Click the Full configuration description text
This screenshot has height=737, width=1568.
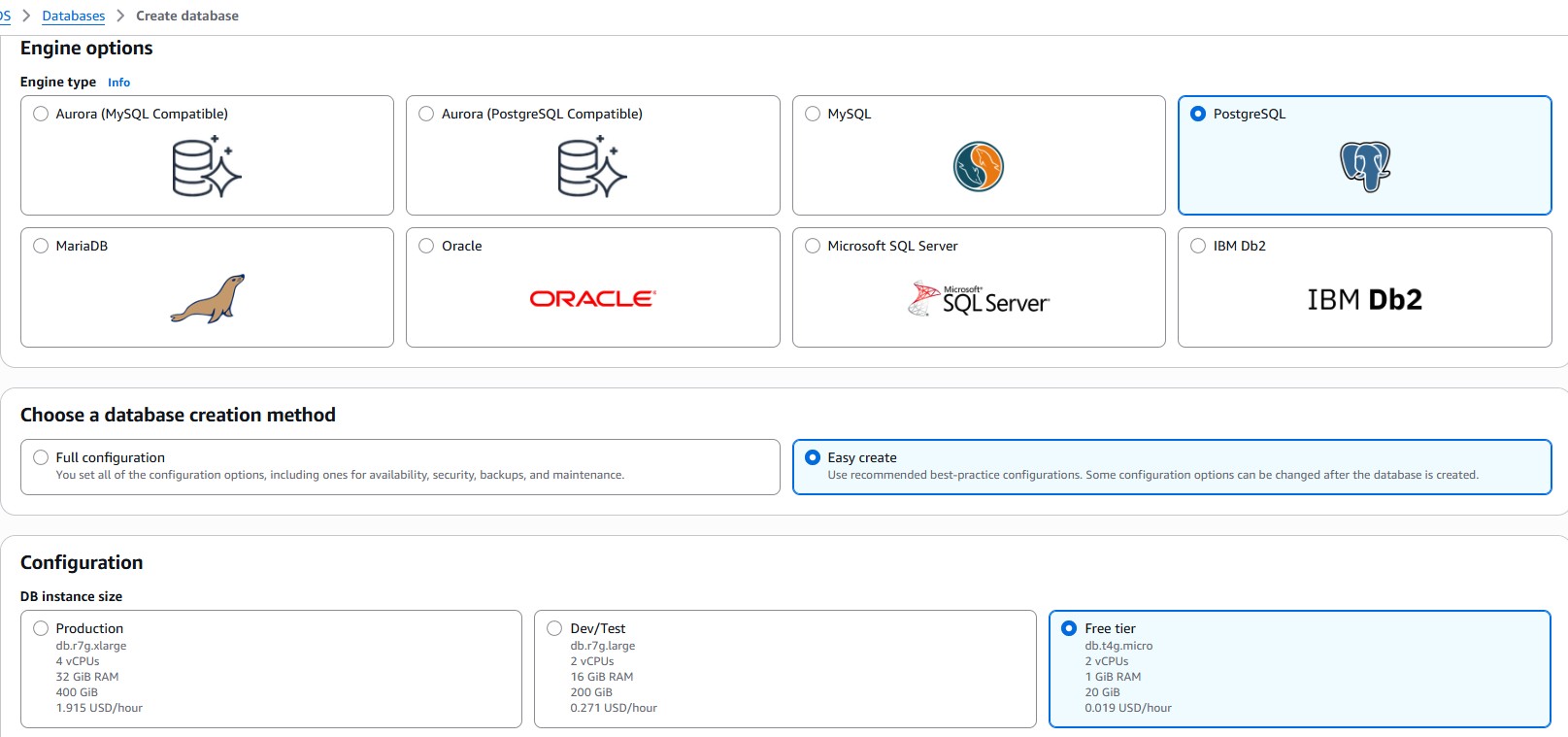(x=340, y=475)
